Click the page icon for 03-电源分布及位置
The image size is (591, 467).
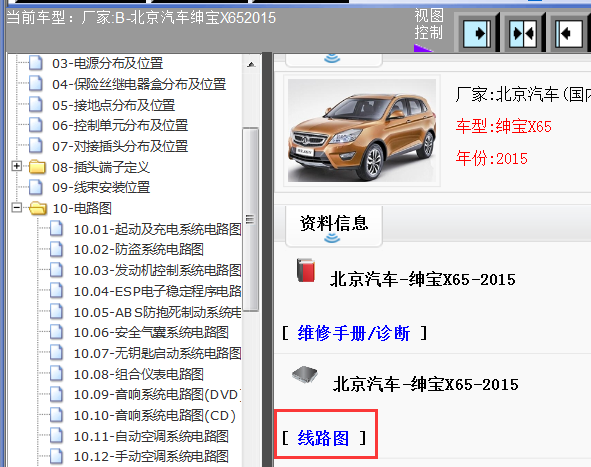pyautogui.click(x=36, y=63)
